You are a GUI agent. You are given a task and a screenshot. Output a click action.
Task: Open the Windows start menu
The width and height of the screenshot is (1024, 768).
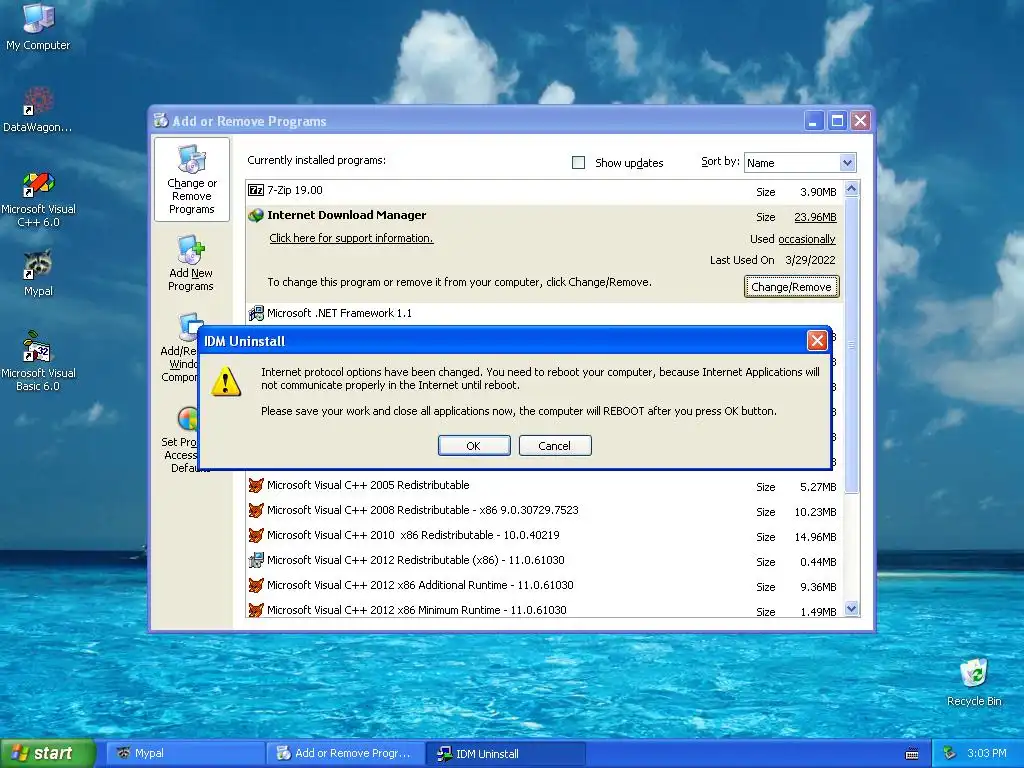48,754
